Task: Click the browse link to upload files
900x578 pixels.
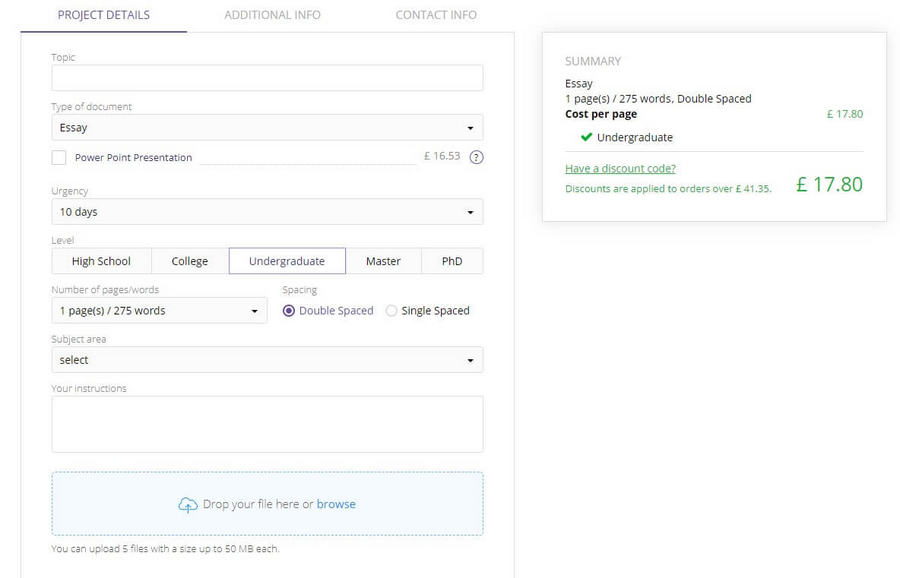Action: 336,504
